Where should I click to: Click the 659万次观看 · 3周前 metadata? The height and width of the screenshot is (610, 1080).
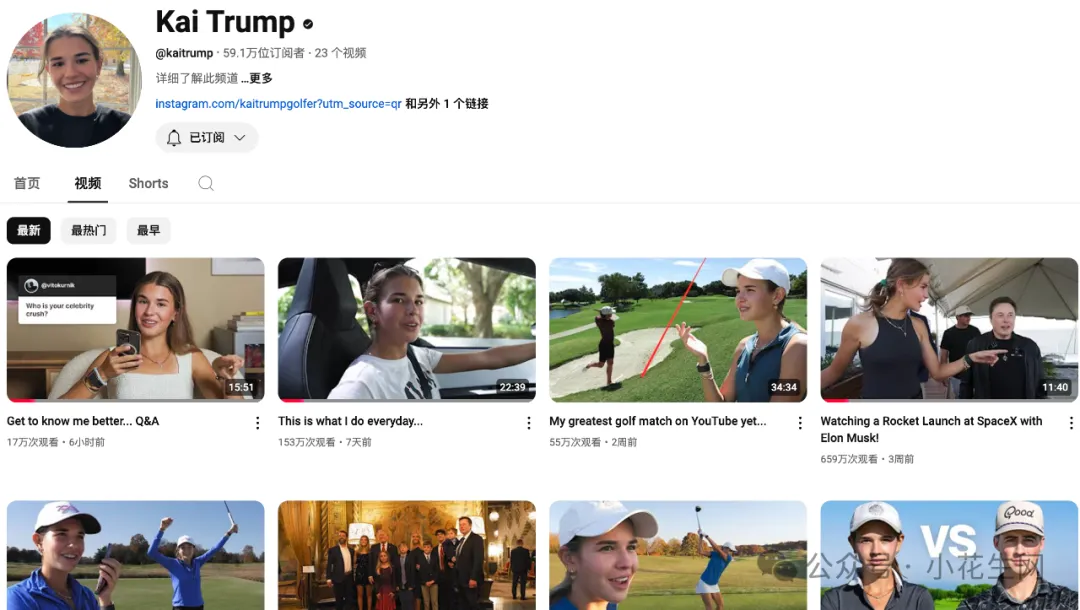[866, 459]
